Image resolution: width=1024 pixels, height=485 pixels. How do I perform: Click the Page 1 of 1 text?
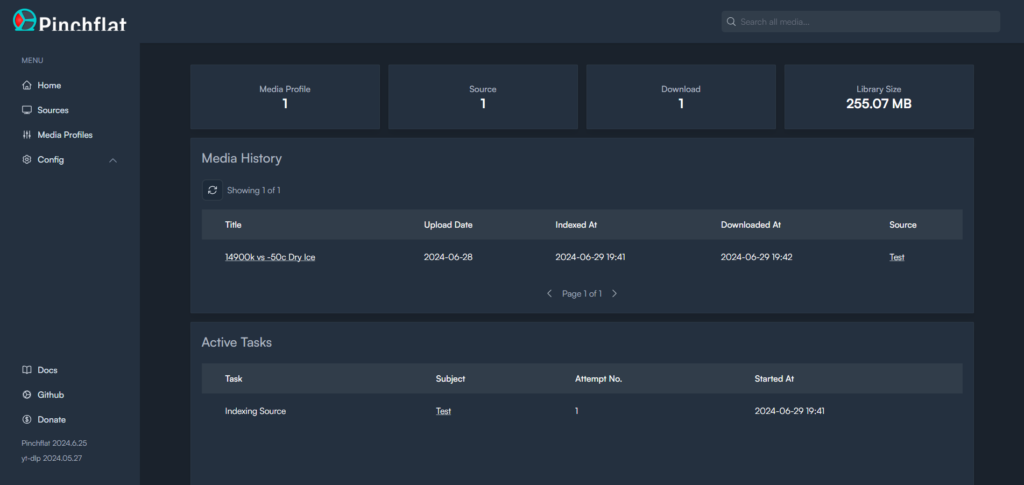[x=582, y=294]
